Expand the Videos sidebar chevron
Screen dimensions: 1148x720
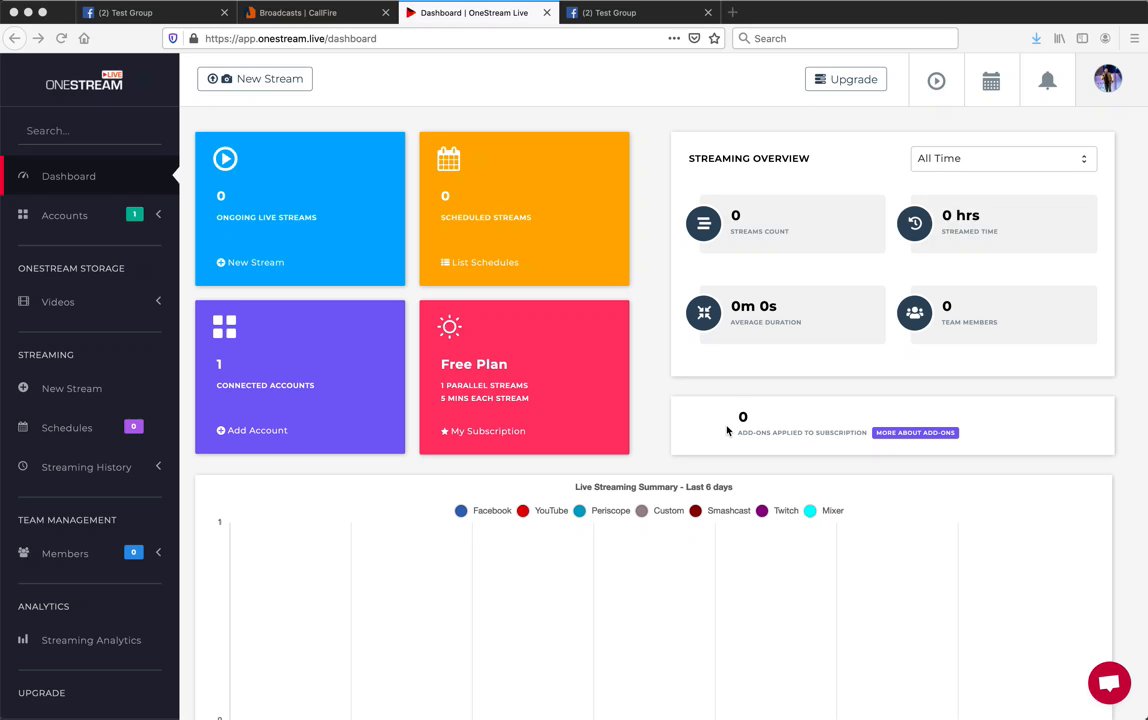coord(159,301)
